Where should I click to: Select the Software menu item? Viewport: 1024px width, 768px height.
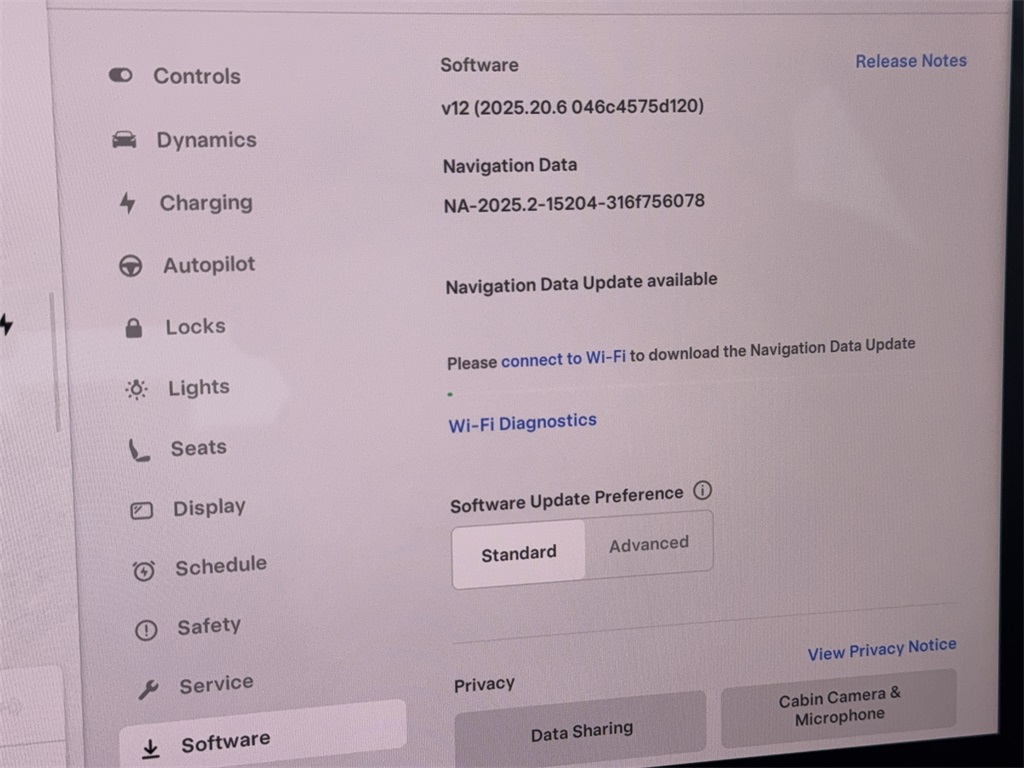(225, 742)
